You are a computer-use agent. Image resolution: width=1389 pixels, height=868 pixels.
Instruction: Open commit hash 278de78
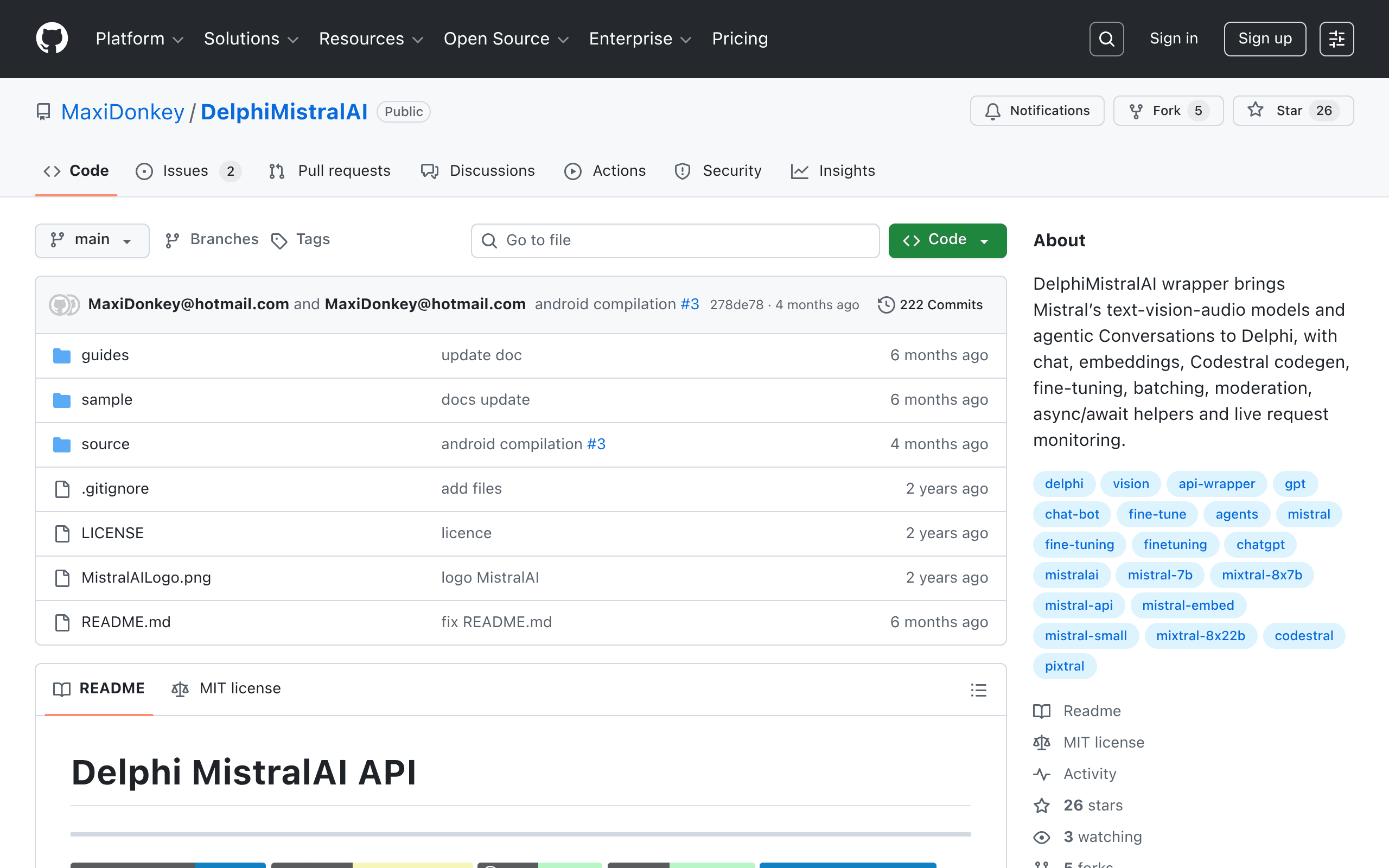click(736, 305)
